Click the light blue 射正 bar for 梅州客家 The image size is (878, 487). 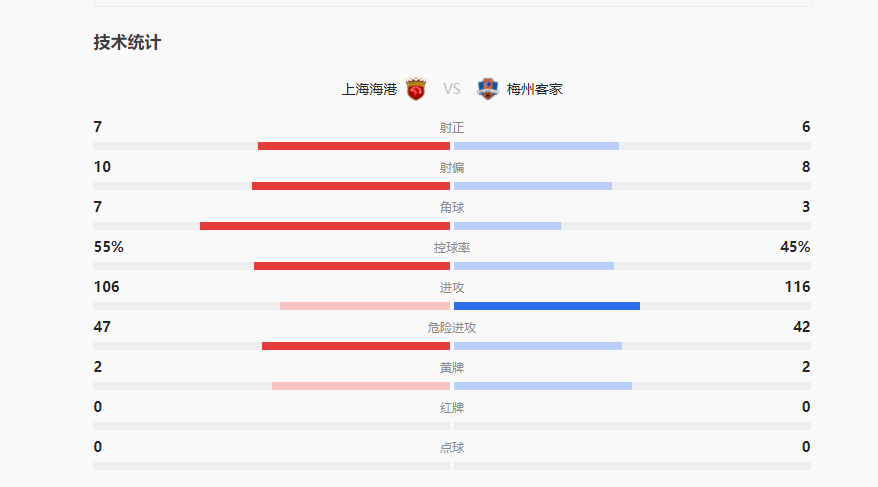(536, 146)
